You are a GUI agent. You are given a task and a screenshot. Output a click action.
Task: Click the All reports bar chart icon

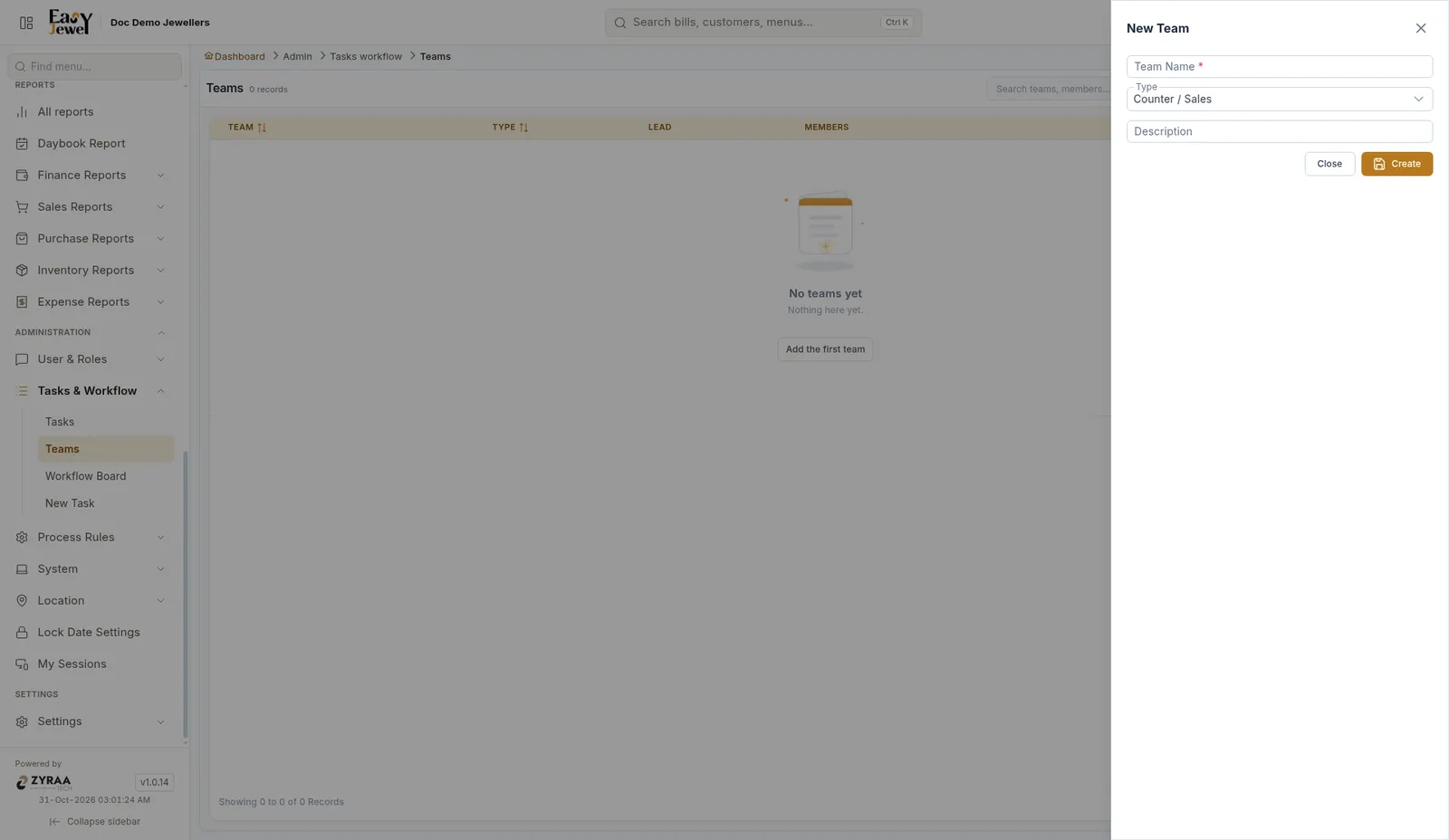click(22, 112)
